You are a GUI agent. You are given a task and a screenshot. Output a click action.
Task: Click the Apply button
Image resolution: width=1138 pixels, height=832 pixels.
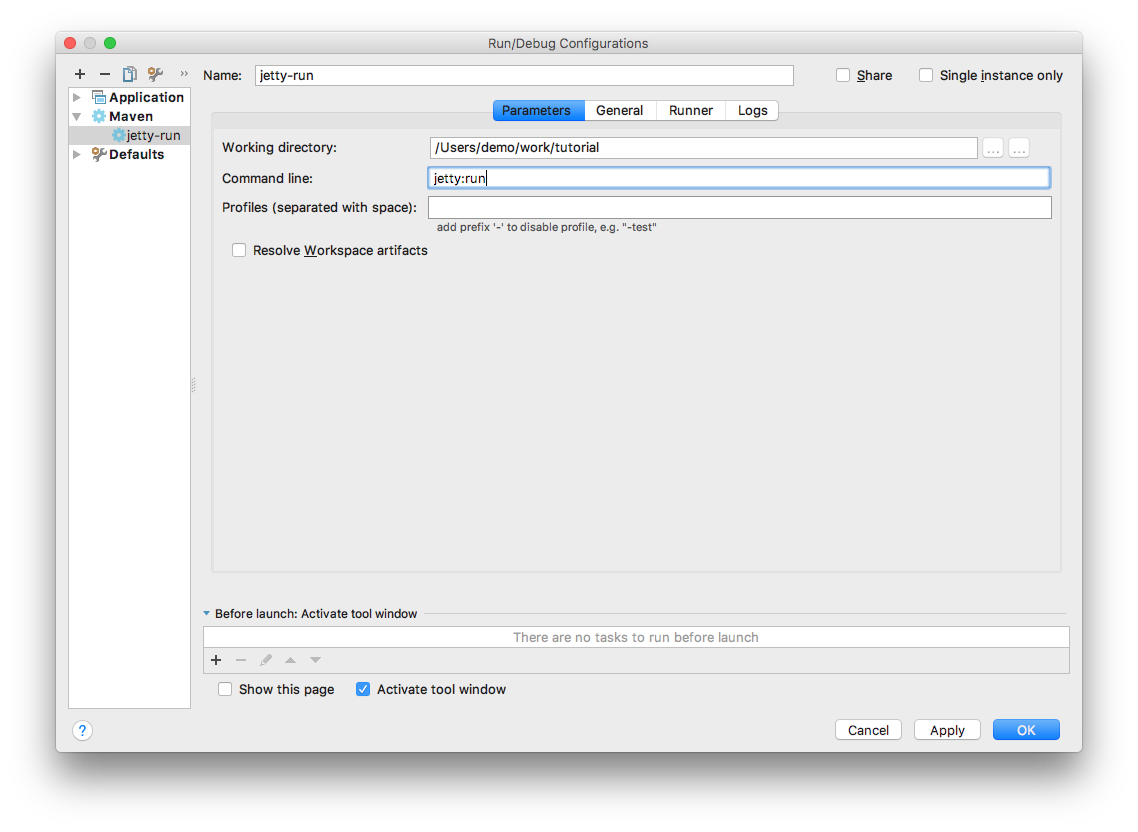tap(947, 730)
